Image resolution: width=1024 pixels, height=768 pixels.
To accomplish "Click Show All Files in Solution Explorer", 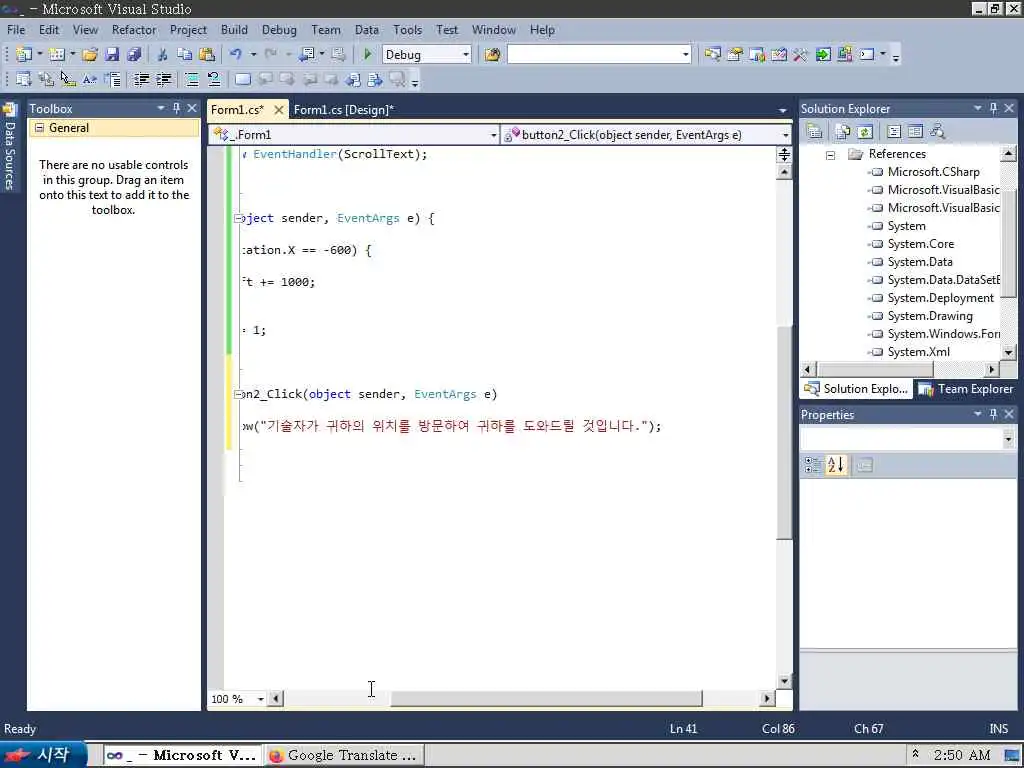I will (x=842, y=132).
